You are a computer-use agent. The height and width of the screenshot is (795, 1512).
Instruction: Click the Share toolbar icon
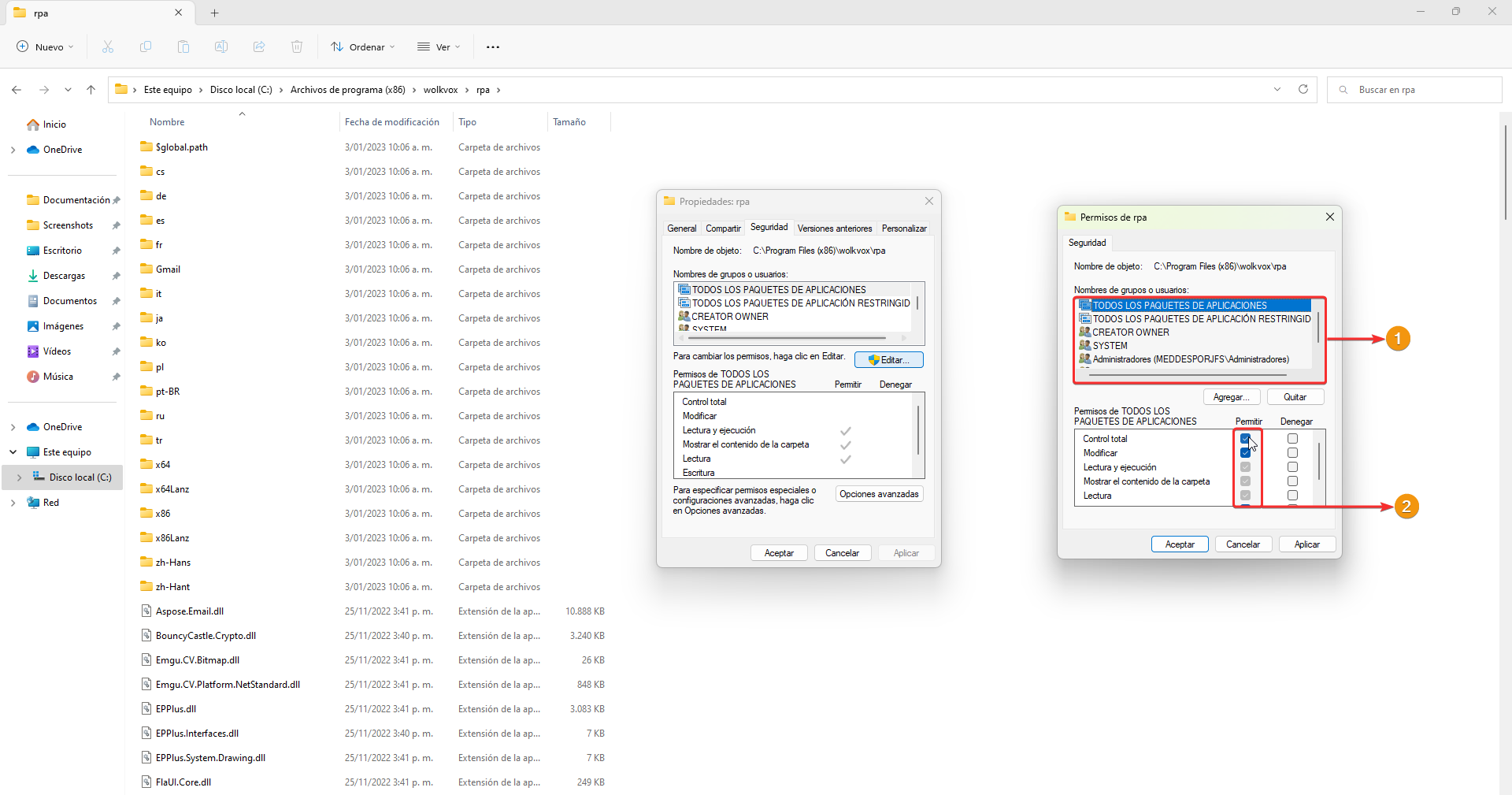coord(259,47)
